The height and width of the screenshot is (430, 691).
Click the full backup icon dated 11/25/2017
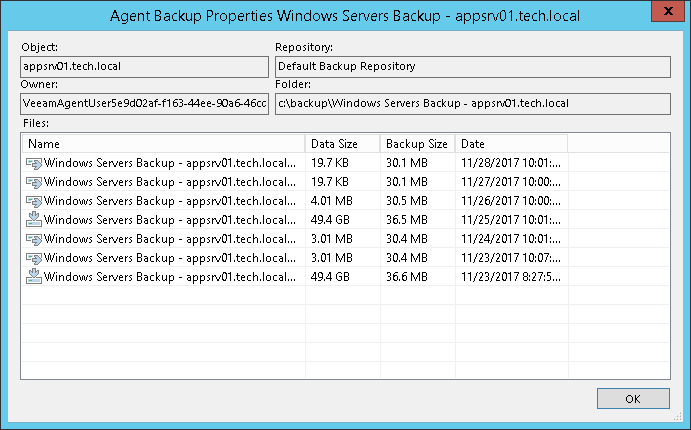(34, 219)
